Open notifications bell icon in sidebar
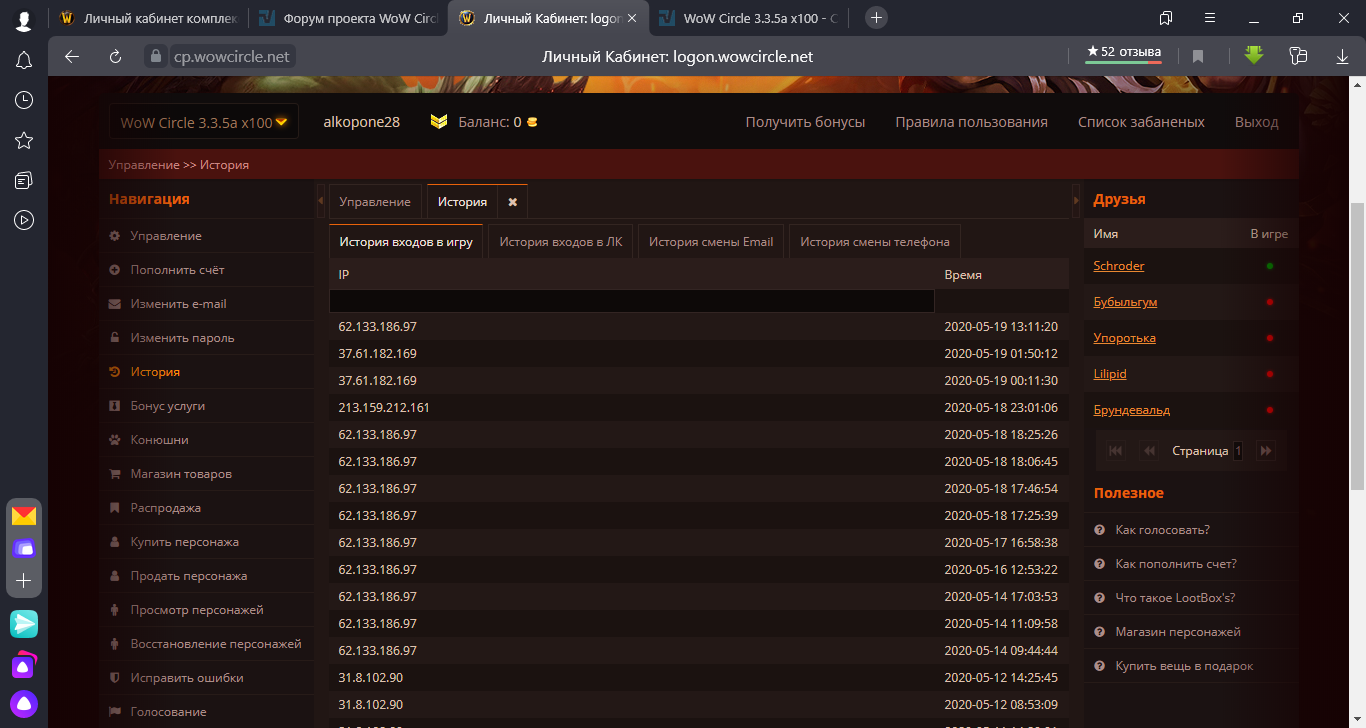The width and height of the screenshot is (1366, 728). pos(24,60)
